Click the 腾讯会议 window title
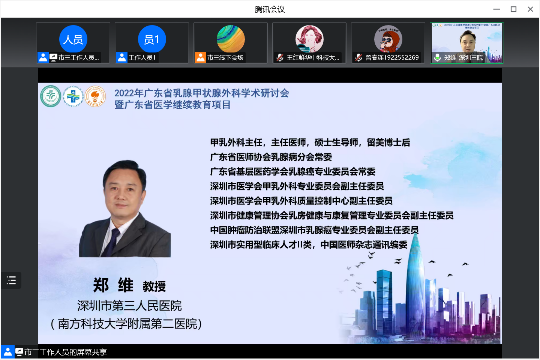The height and width of the screenshot is (360, 540). 270,9
